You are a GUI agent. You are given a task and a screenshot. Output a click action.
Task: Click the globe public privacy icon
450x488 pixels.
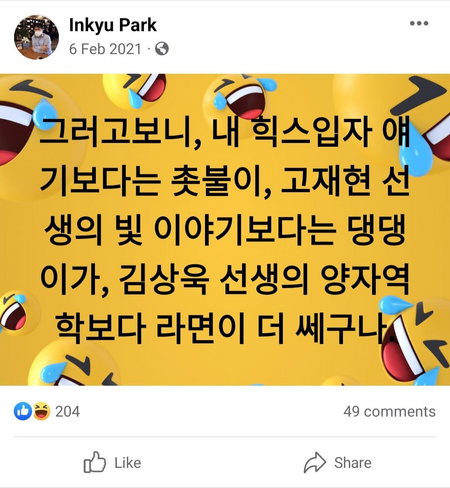click(x=162, y=49)
